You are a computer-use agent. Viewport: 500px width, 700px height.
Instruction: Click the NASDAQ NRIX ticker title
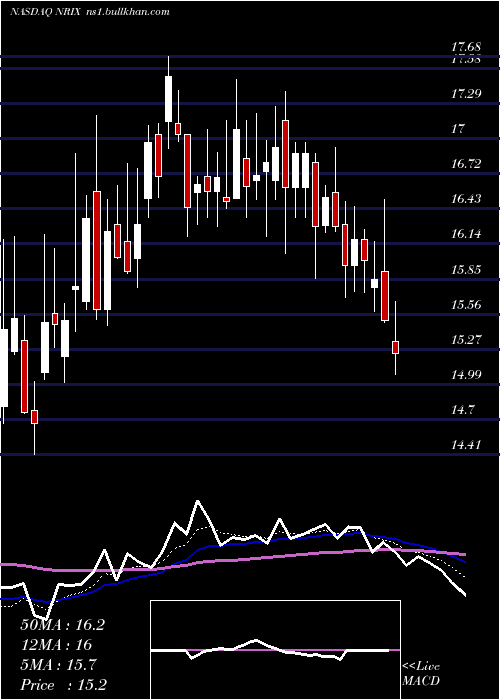coord(45,12)
